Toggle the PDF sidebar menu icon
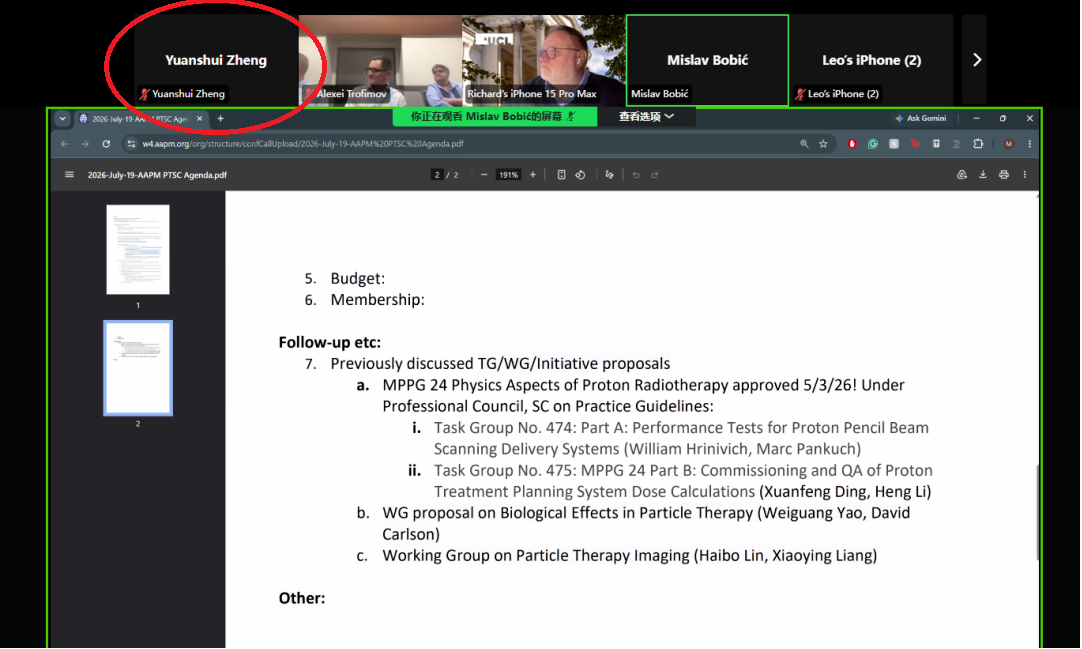Image resolution: width=1082 pixels, height=649 pixels. tap(69, 174)
